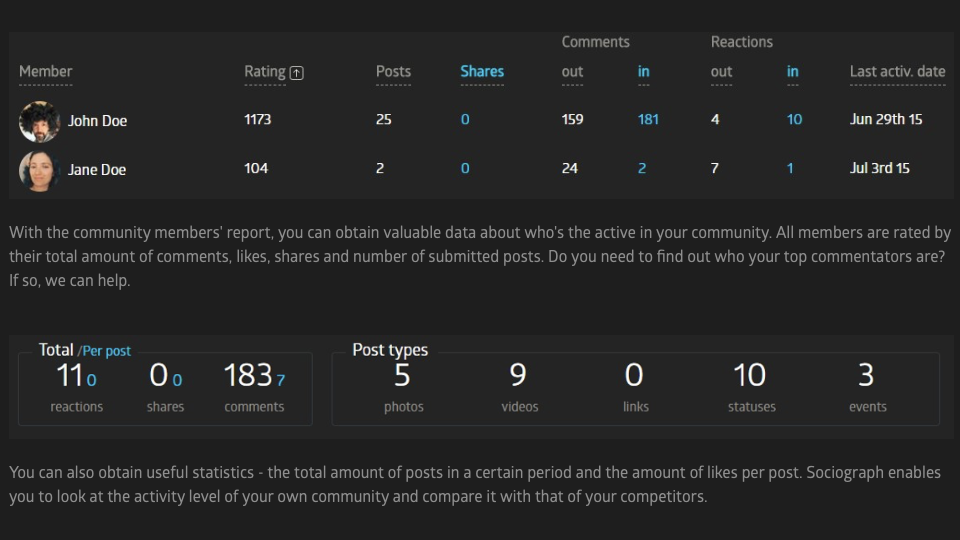The image size is (960, 540).
Task: Sort table by Member column
Action: tap(45, 72)
